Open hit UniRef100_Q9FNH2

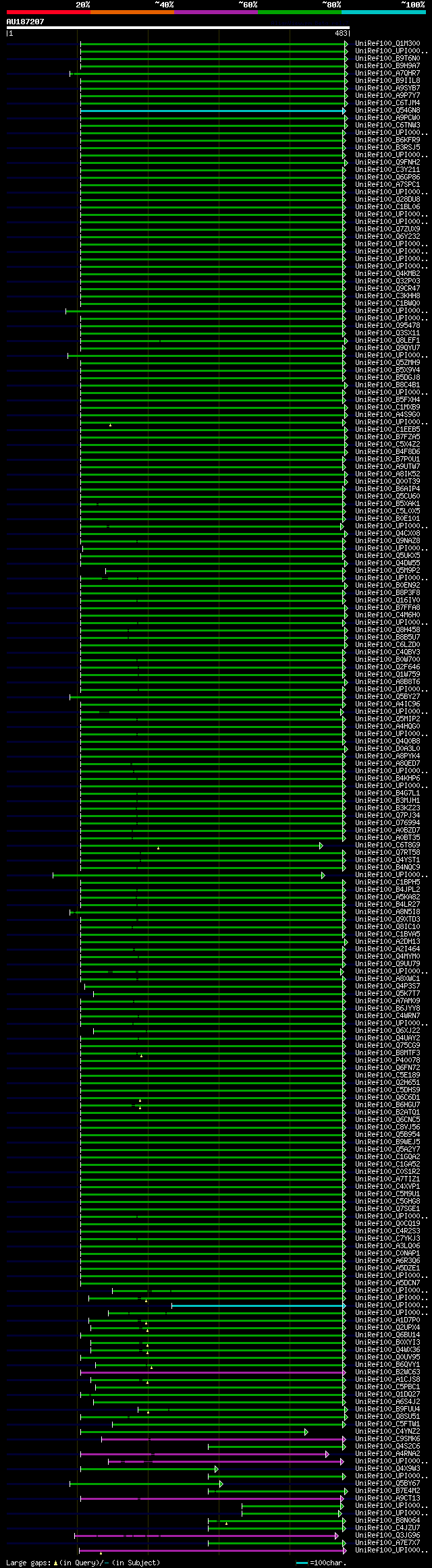point(387,163)
